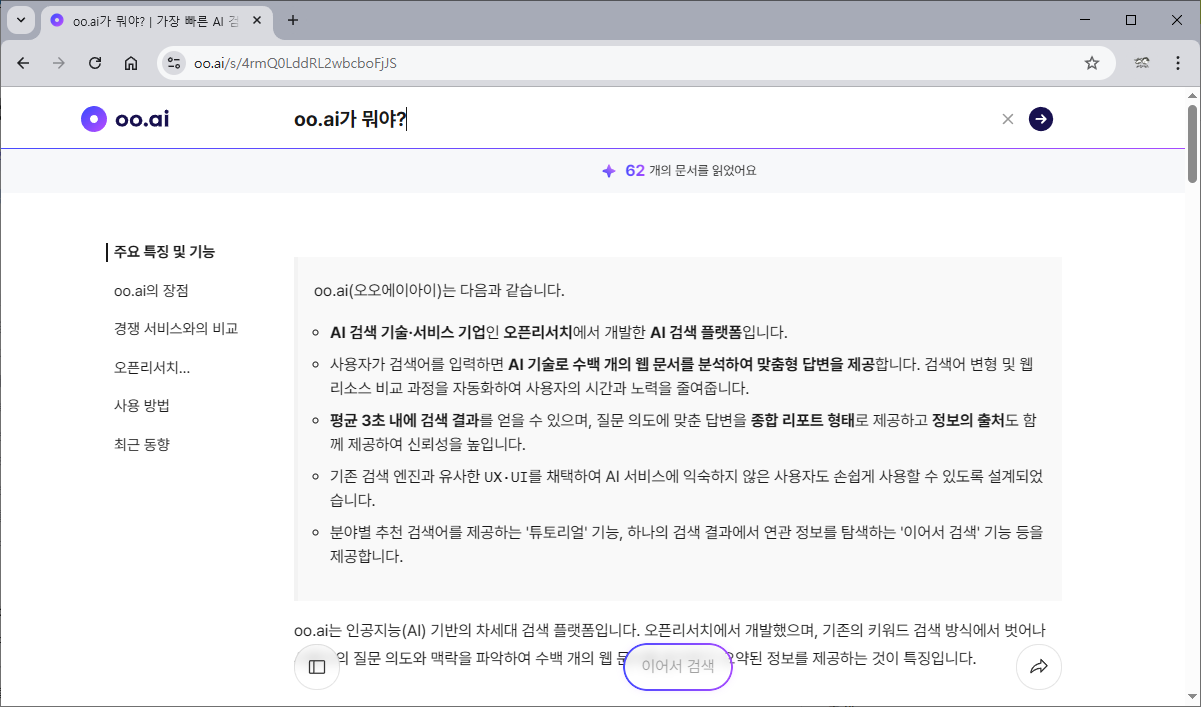Toggle the sidebar panel icon button
The width and height of the screenshot is (1201, 707).
[317, 667]
